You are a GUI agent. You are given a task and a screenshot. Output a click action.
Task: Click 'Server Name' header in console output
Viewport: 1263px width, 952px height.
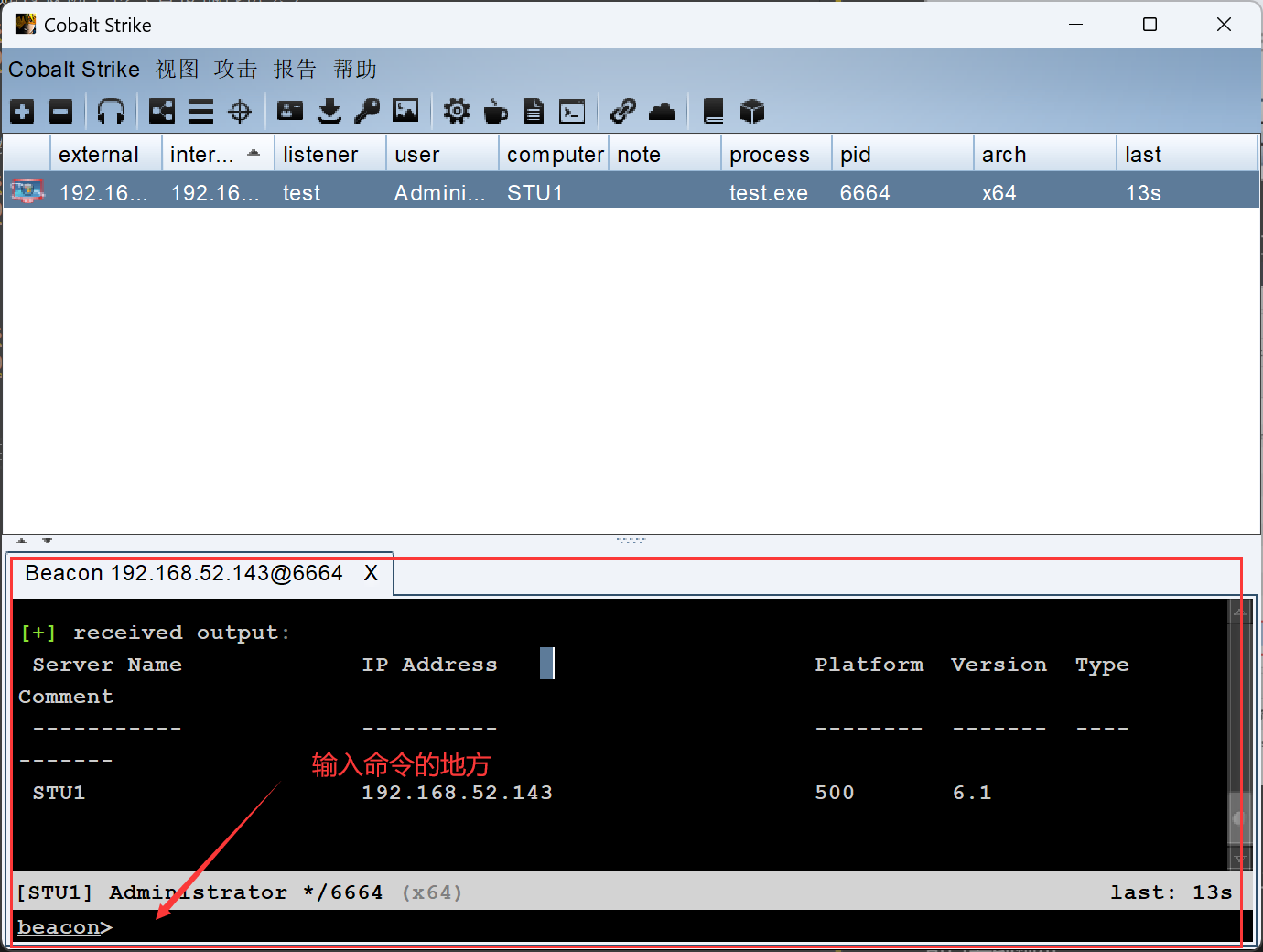pos(107,665)
